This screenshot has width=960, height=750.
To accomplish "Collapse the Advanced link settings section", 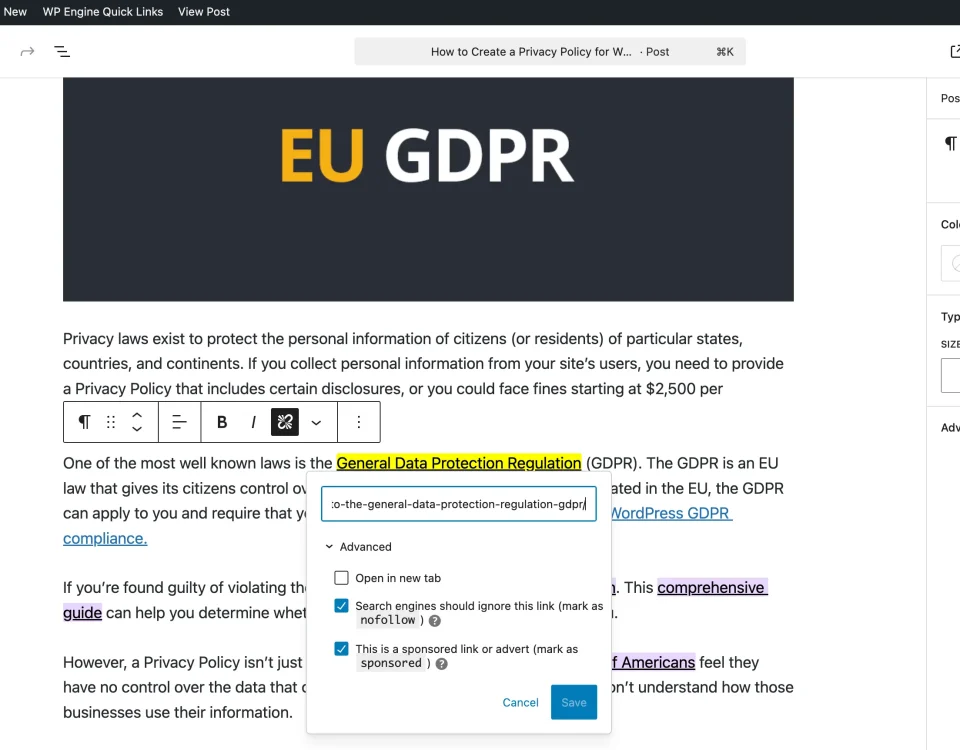I will point(358,547).
